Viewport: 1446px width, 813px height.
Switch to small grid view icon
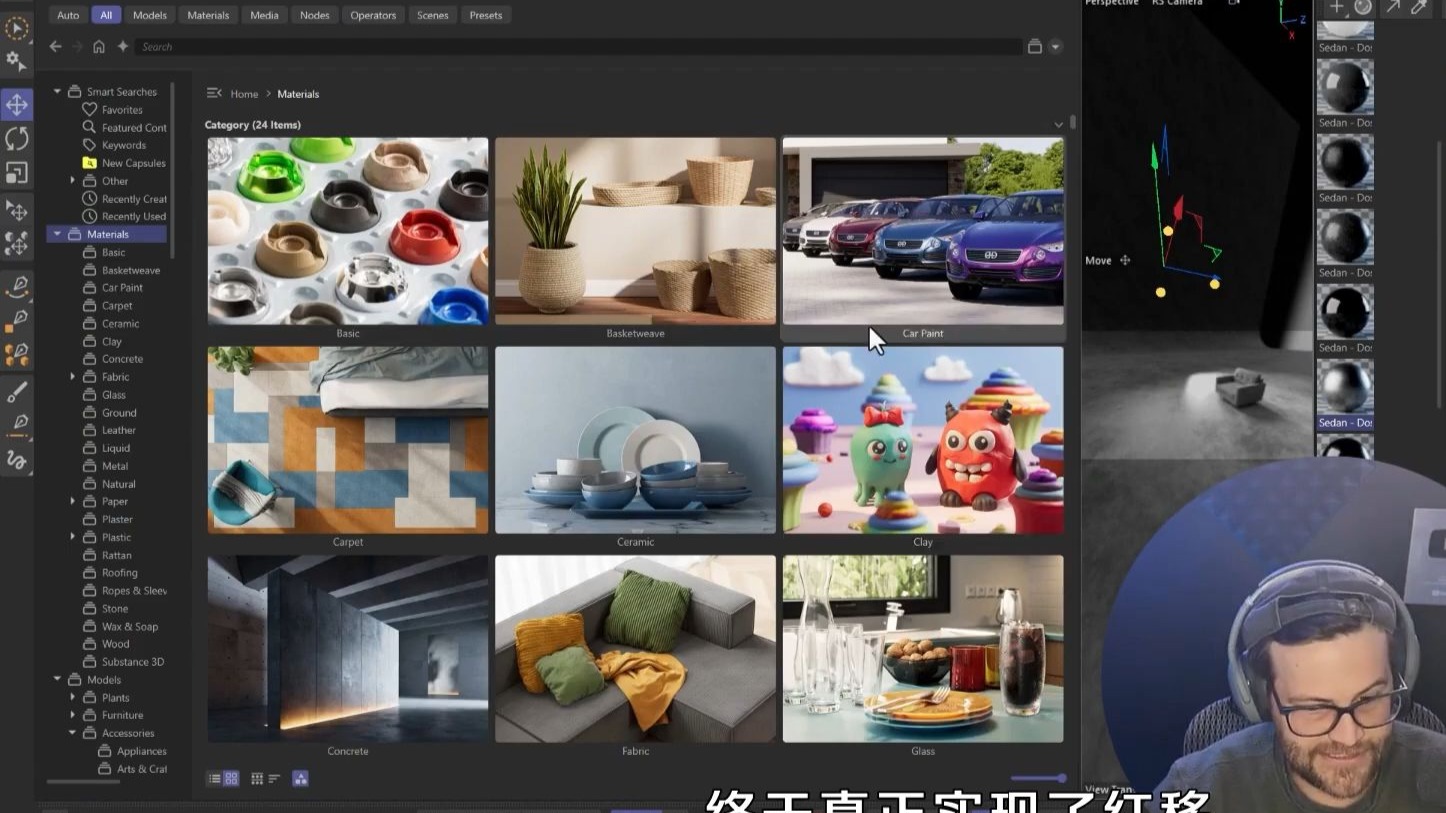[x=257, y=778]
